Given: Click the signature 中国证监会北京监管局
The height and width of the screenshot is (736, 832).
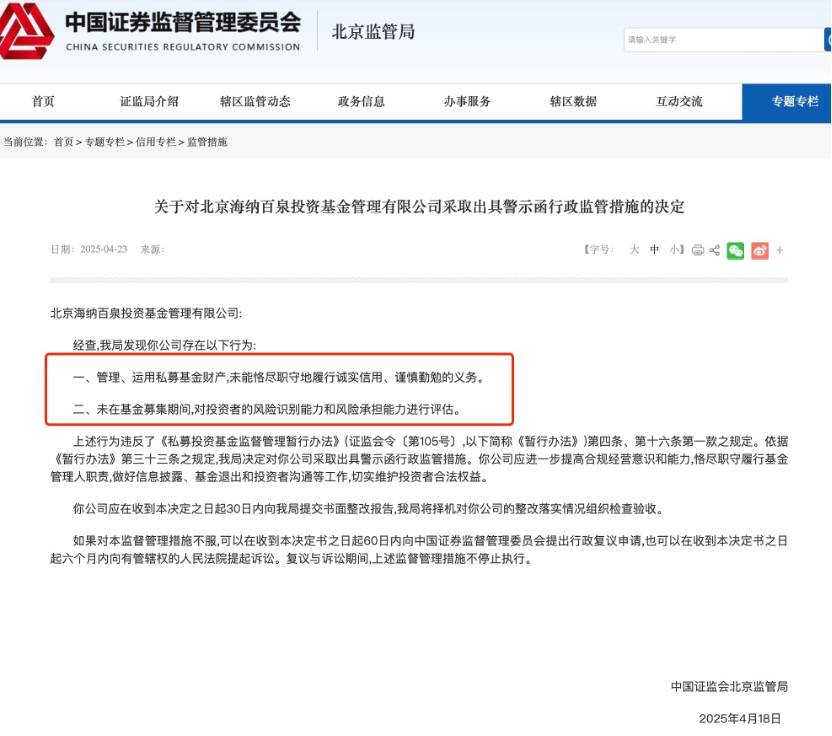Looking at the screenshot, I should (x=730, y=687).
